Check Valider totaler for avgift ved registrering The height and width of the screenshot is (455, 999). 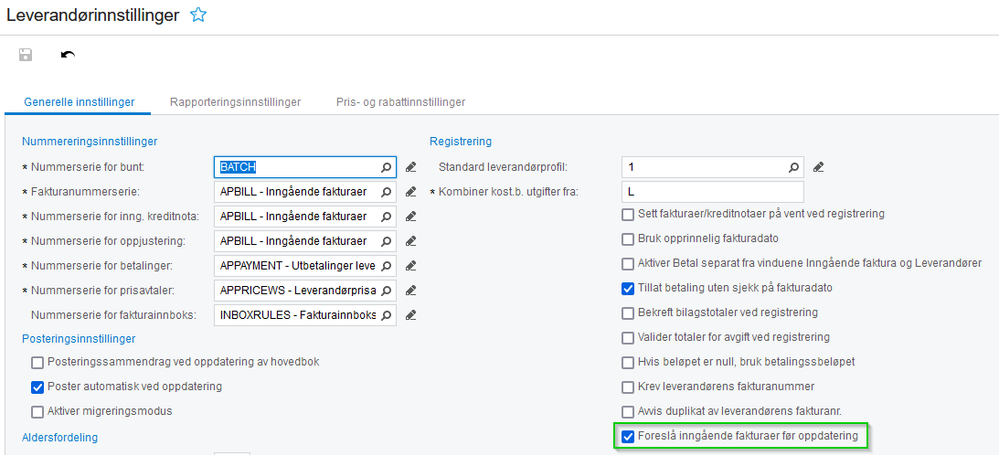(x=628, y=338)
